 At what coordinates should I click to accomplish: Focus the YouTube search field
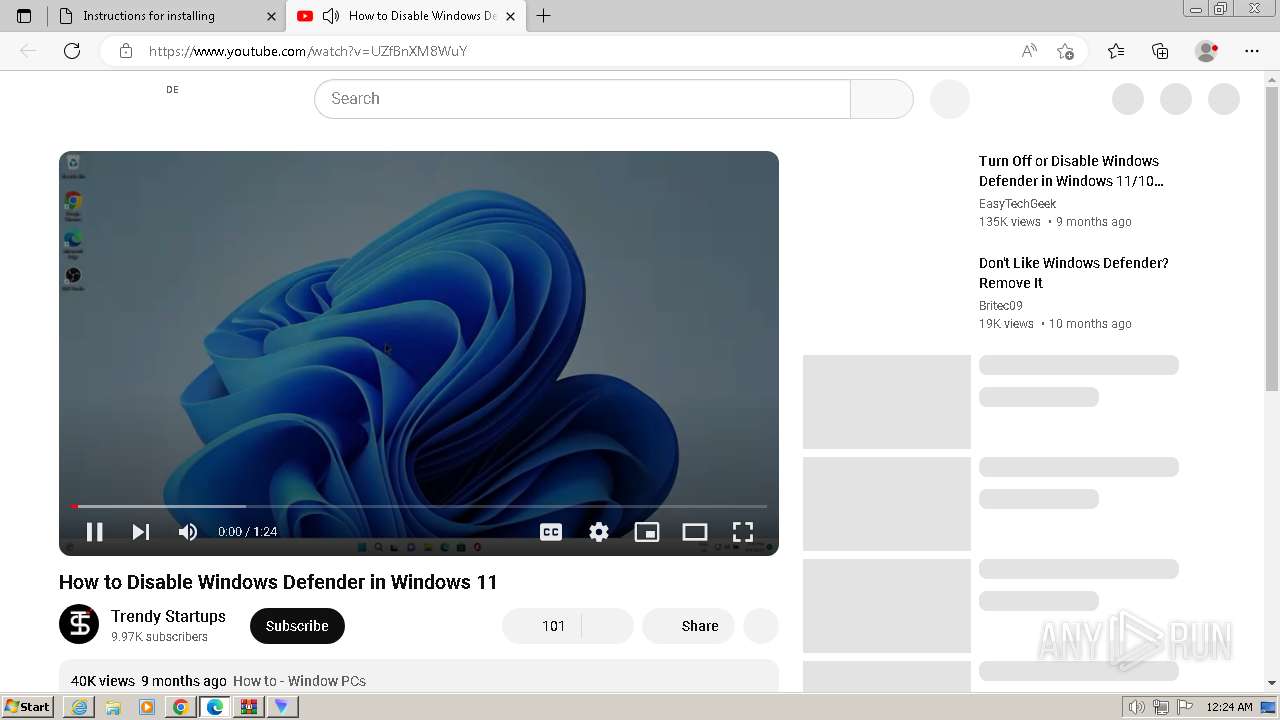(582, 99)
